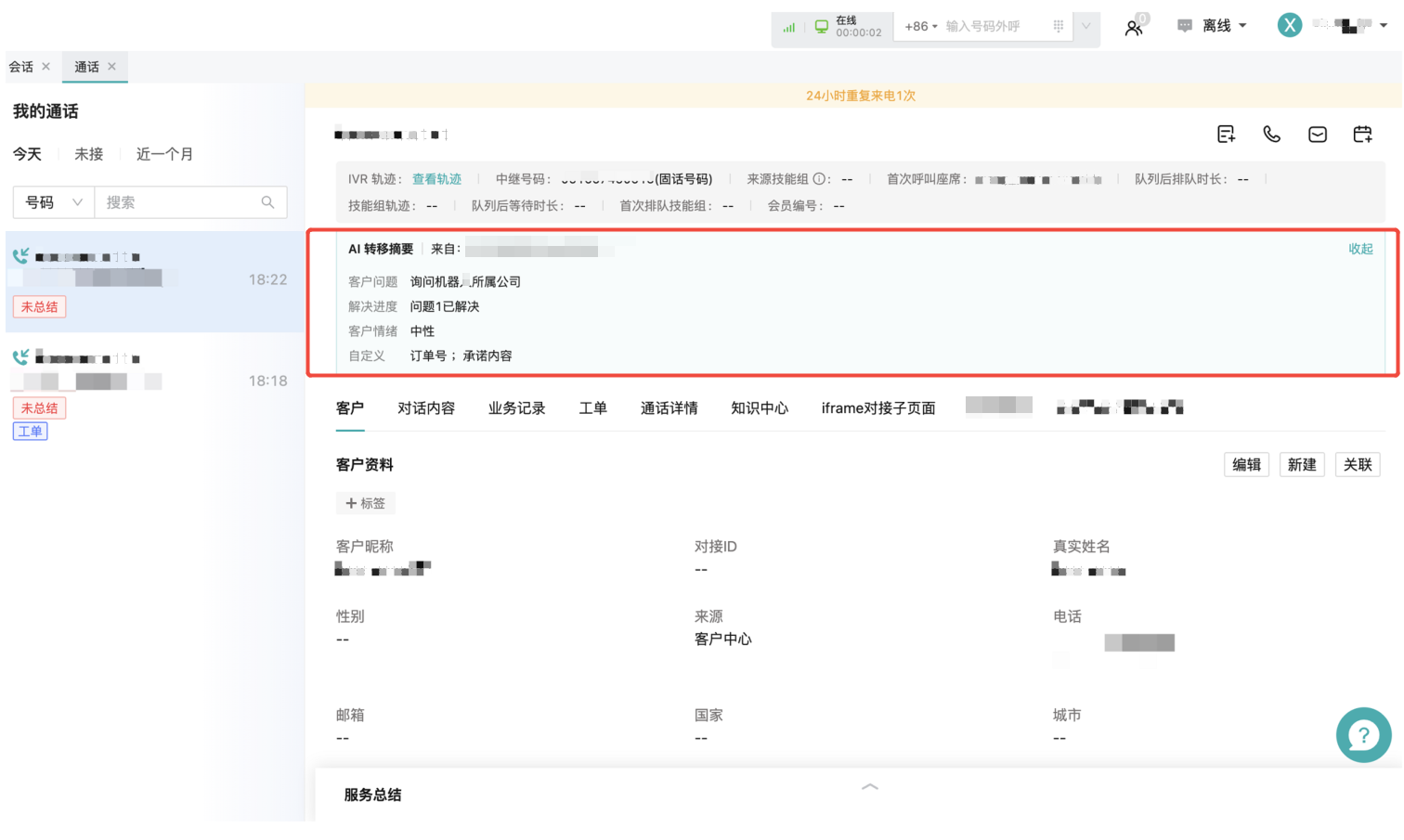Click the incoming call icon at 18:18
This screenshot has width=1404, height=840.
click(20, 356)
